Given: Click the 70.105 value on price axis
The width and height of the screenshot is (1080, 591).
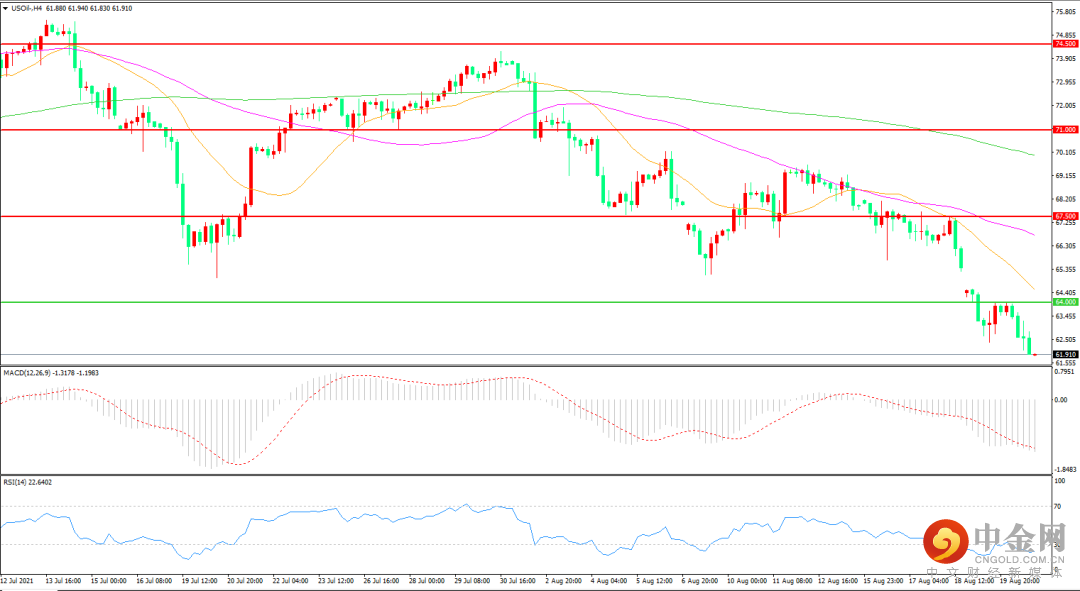Looking at the screenshot, I should coord(1066,152).
